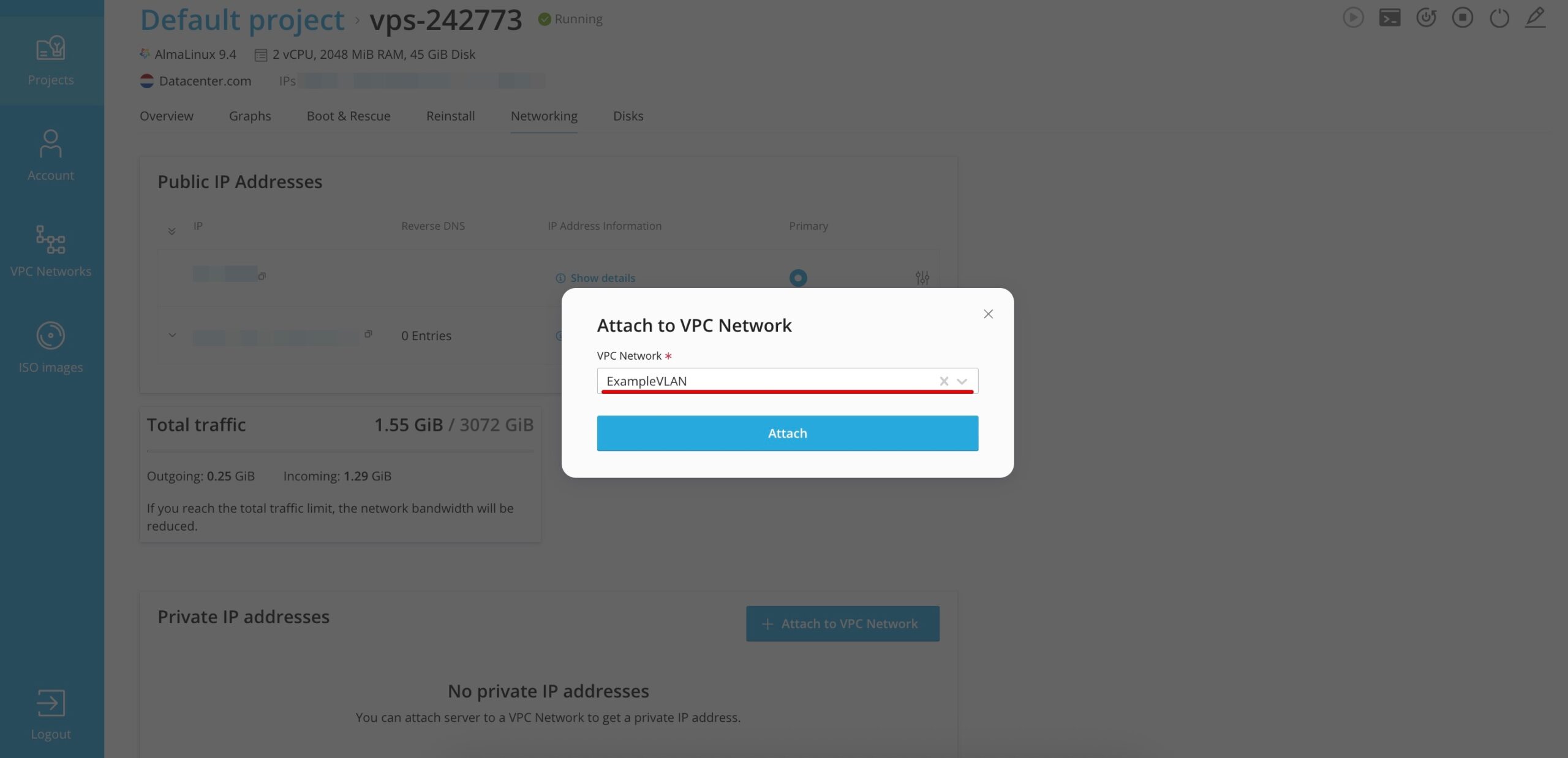Expand the VPC Network dropdown arrow
Image resolution: width=1568 pixels, height=758 pixels.
tap(962, 381)
